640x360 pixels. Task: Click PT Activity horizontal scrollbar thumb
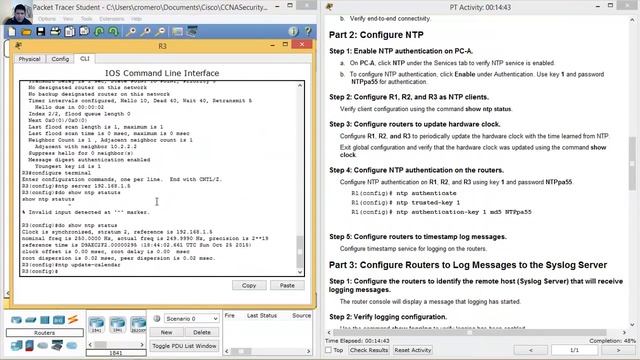470,332
